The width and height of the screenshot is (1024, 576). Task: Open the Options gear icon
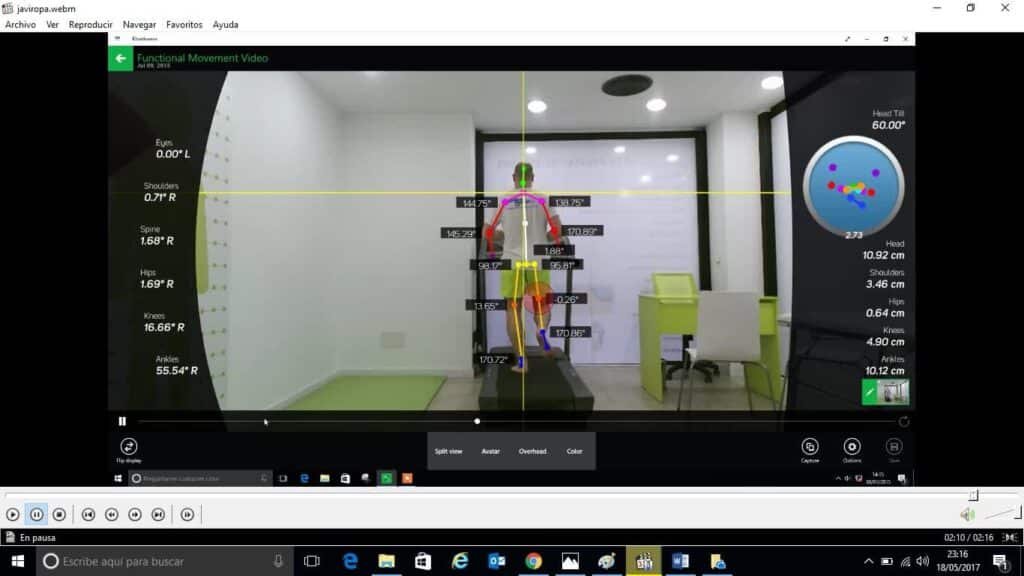[852, 446]
